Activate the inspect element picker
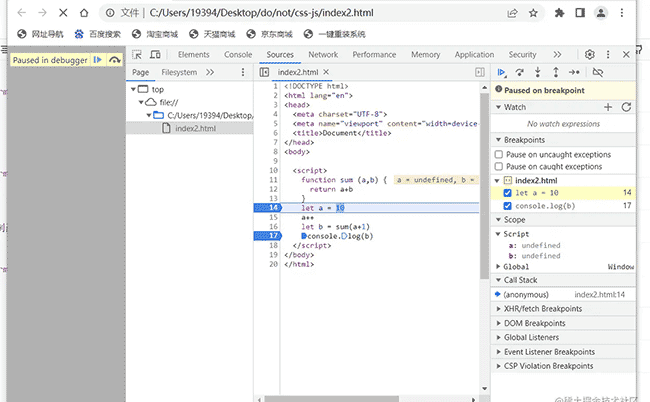This screenshot has height=402, width=650. pyautogui.click(x=137, y=55)
